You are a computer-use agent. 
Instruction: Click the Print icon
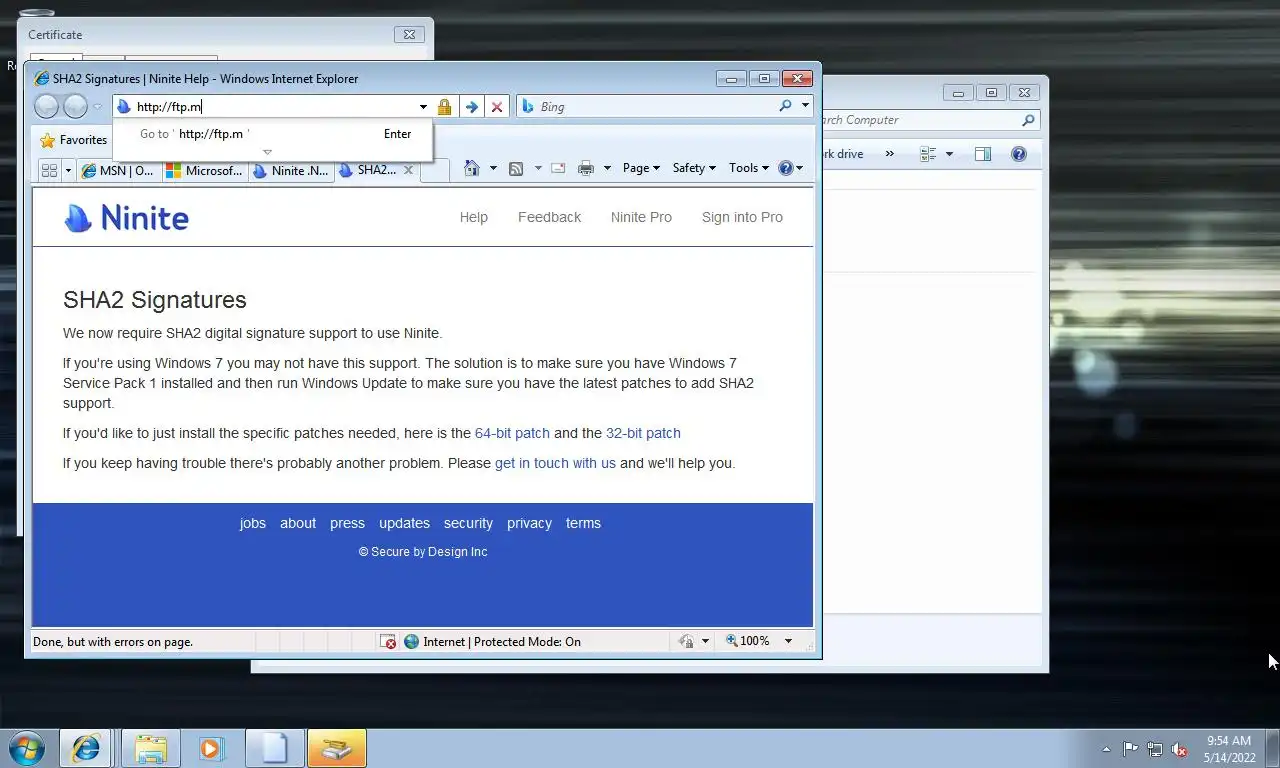point(586,168)
